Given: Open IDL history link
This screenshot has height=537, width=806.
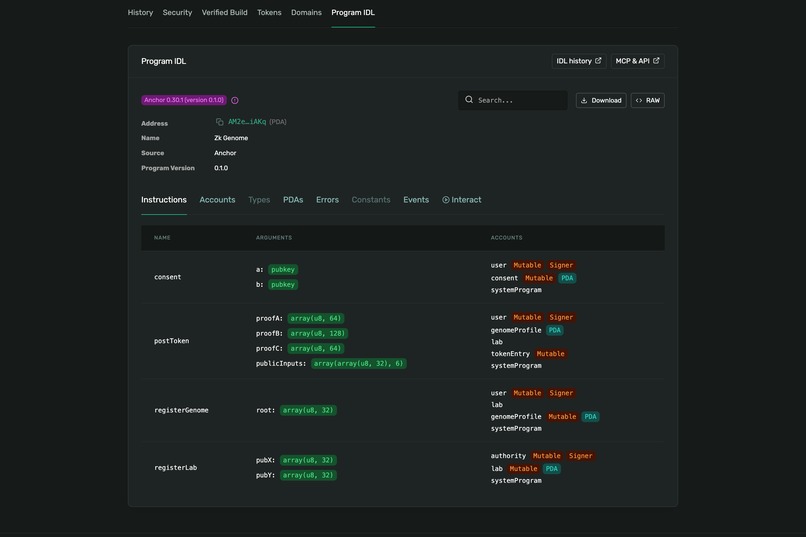Looking at the screenshot, I should click(579, 61).
